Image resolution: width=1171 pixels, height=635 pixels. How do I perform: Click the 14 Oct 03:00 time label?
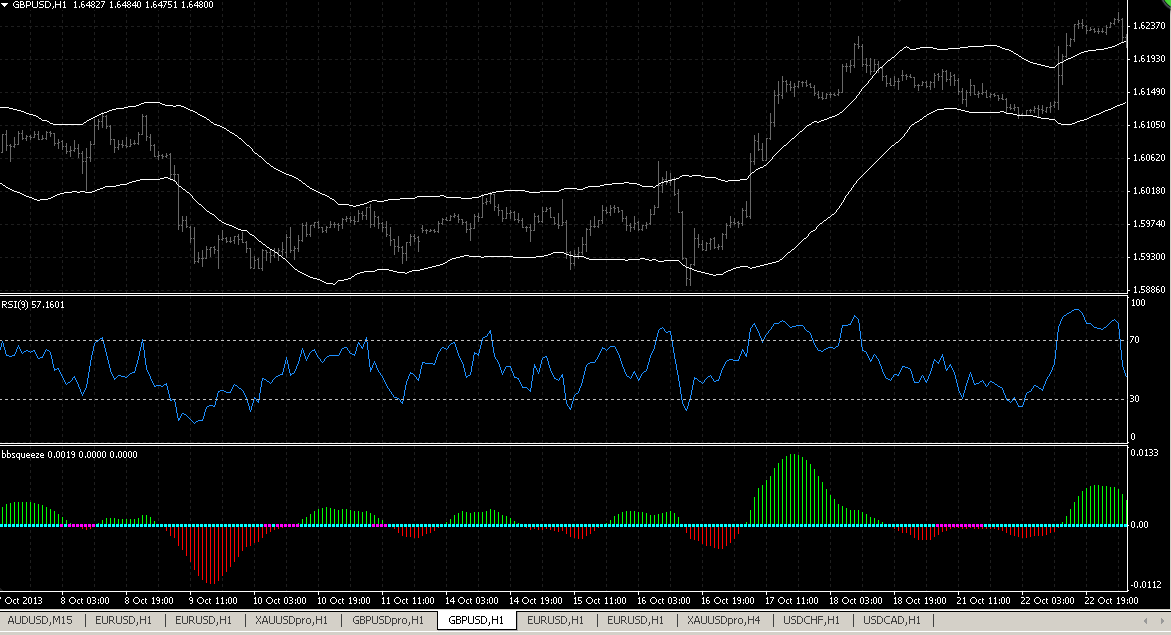472,601
